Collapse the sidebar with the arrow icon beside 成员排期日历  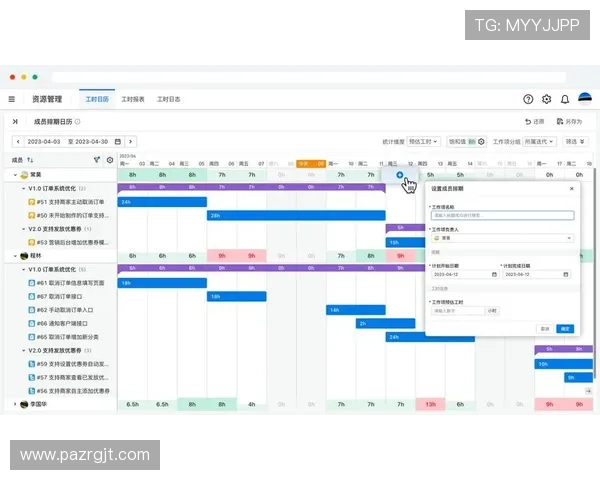pyautogui.click(x=15, y=122)
